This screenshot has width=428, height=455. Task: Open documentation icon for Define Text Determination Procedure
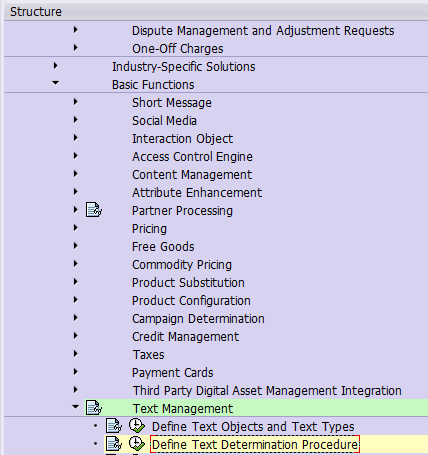[x=114, y=444]
